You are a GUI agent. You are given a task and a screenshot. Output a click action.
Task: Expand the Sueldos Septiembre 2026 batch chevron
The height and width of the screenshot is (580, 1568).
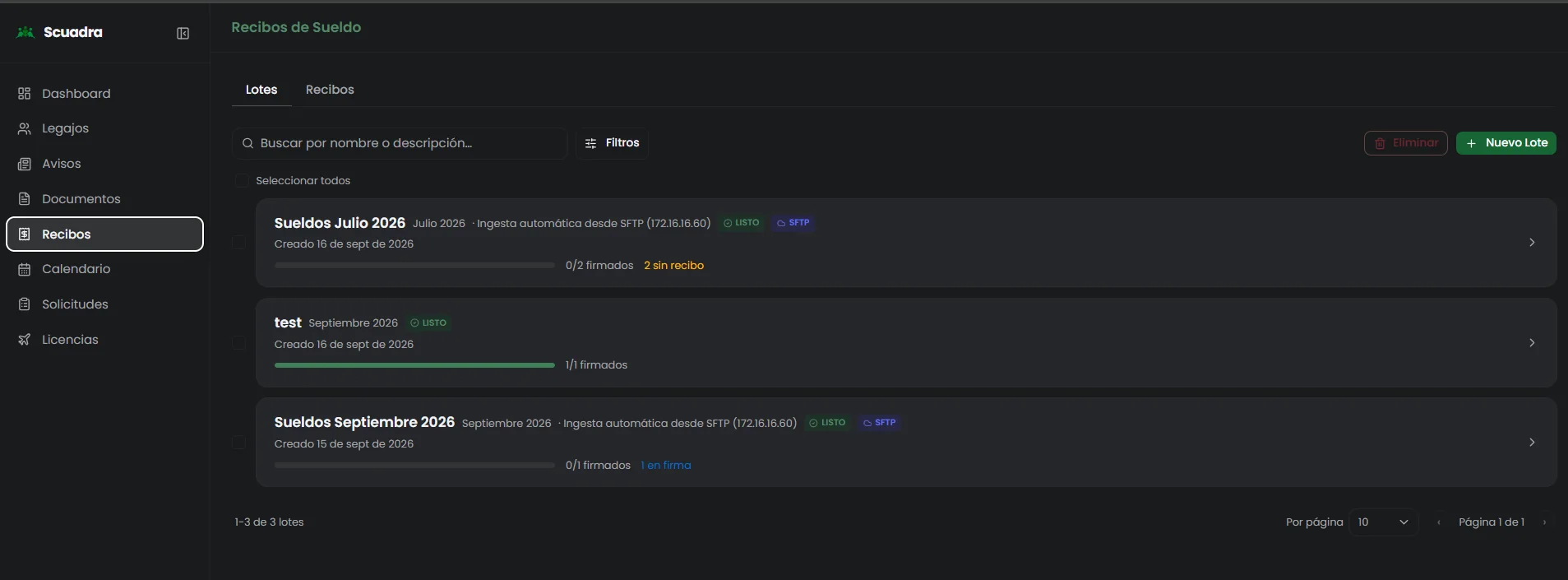1532,443
